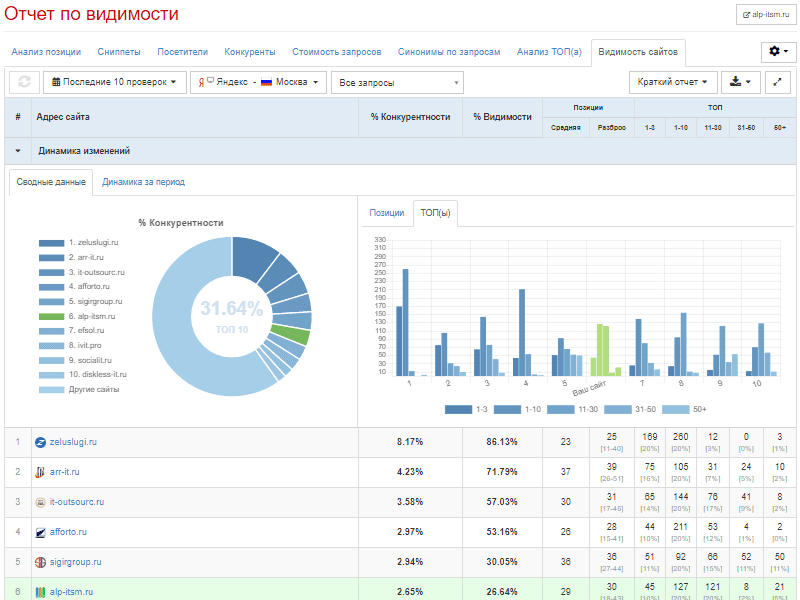Viewport: 800px width, 600px height.
Task: Click the ivit.pro donut legend swatch
Action: click(x=52, y=346)
